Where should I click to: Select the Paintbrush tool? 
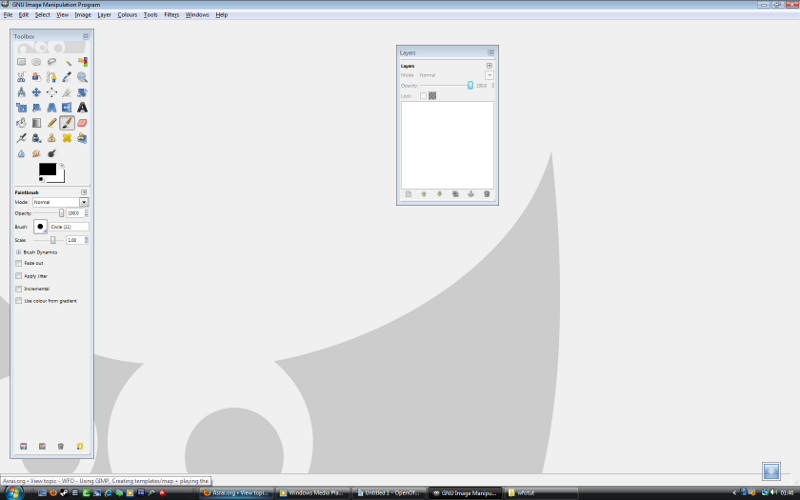(x=67, y=123)
